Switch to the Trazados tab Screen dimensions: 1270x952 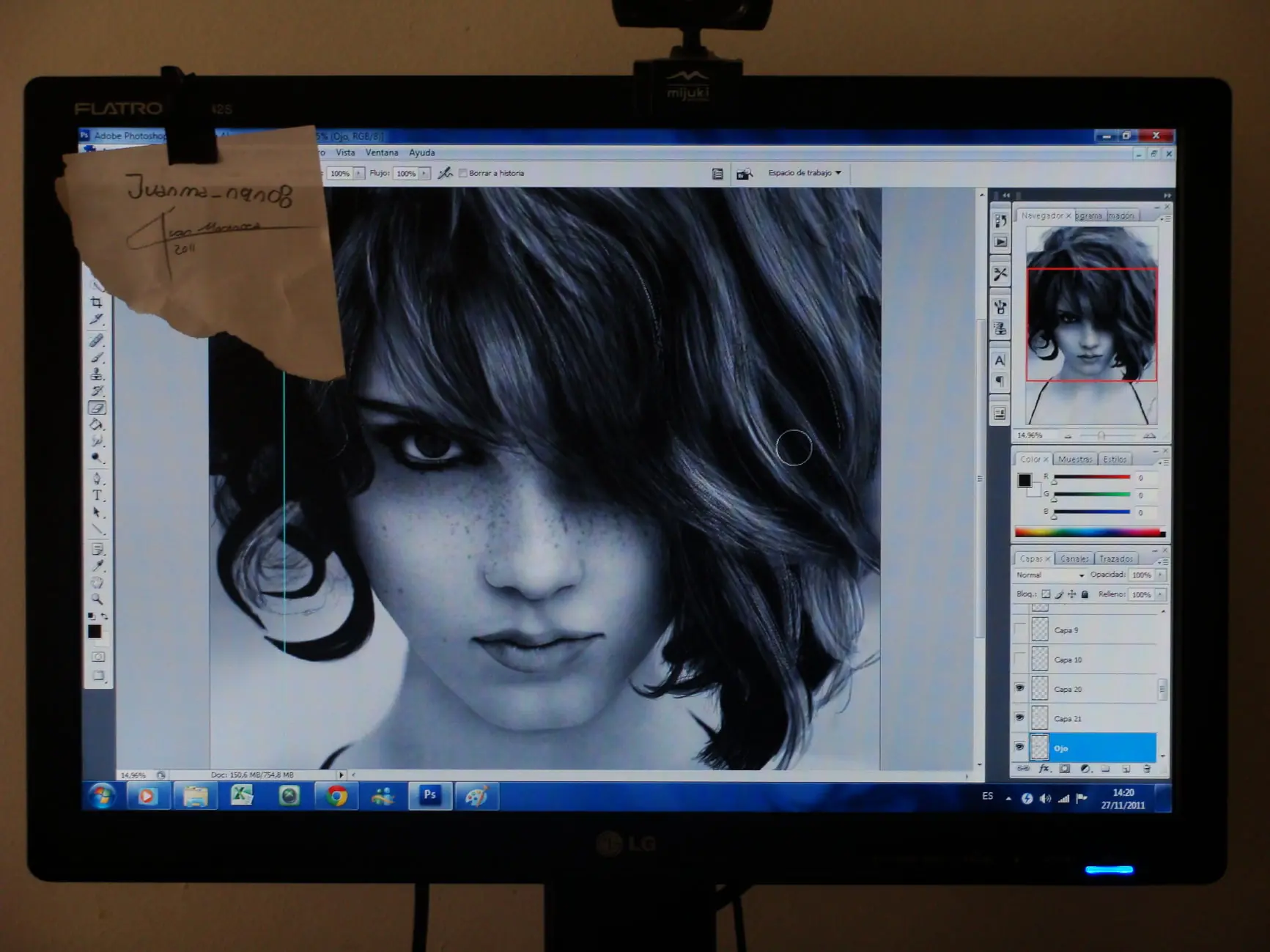click(1116, 558)
